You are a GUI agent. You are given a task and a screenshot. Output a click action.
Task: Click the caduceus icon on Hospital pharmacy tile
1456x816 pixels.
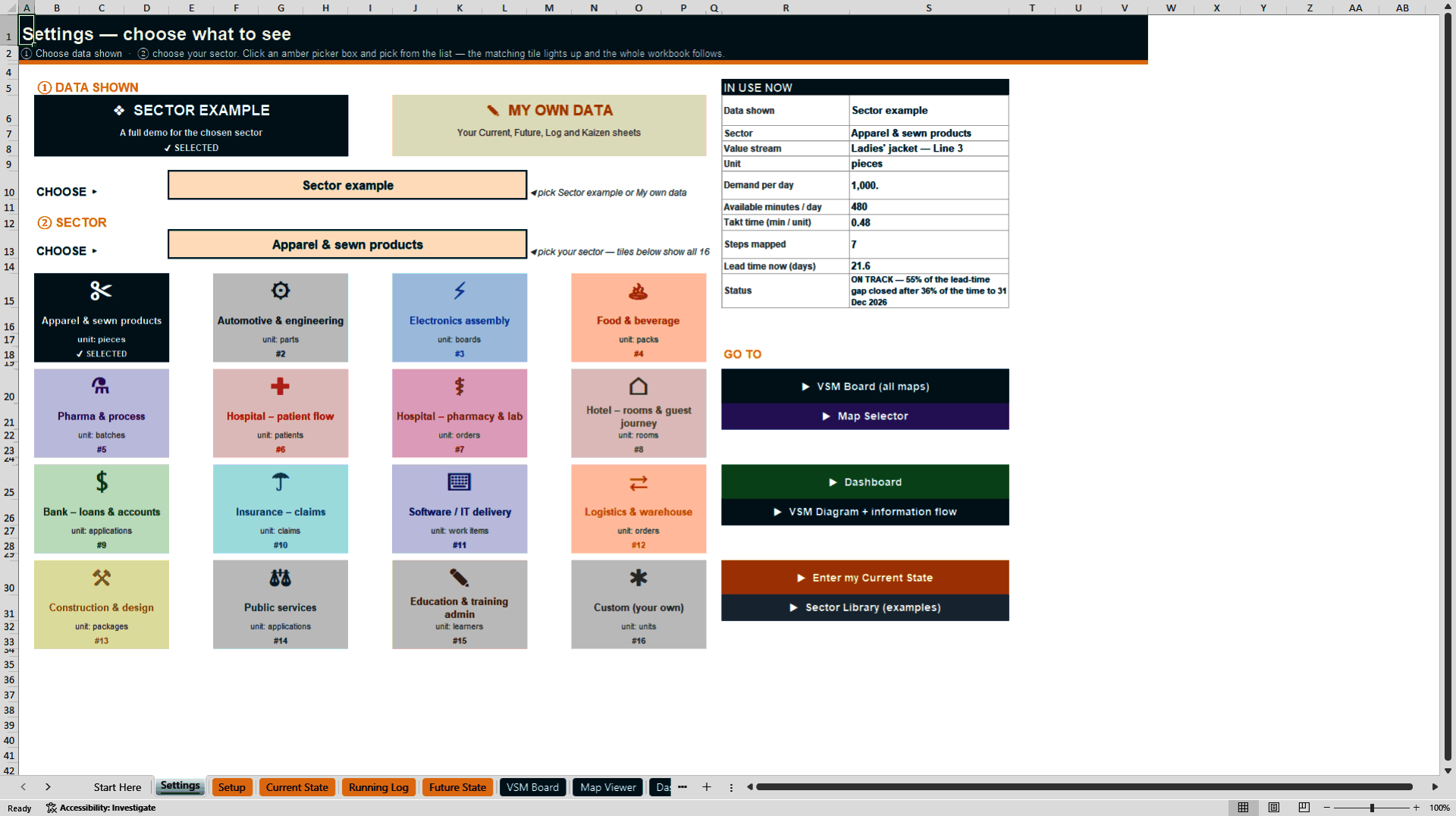click(460, 386)
